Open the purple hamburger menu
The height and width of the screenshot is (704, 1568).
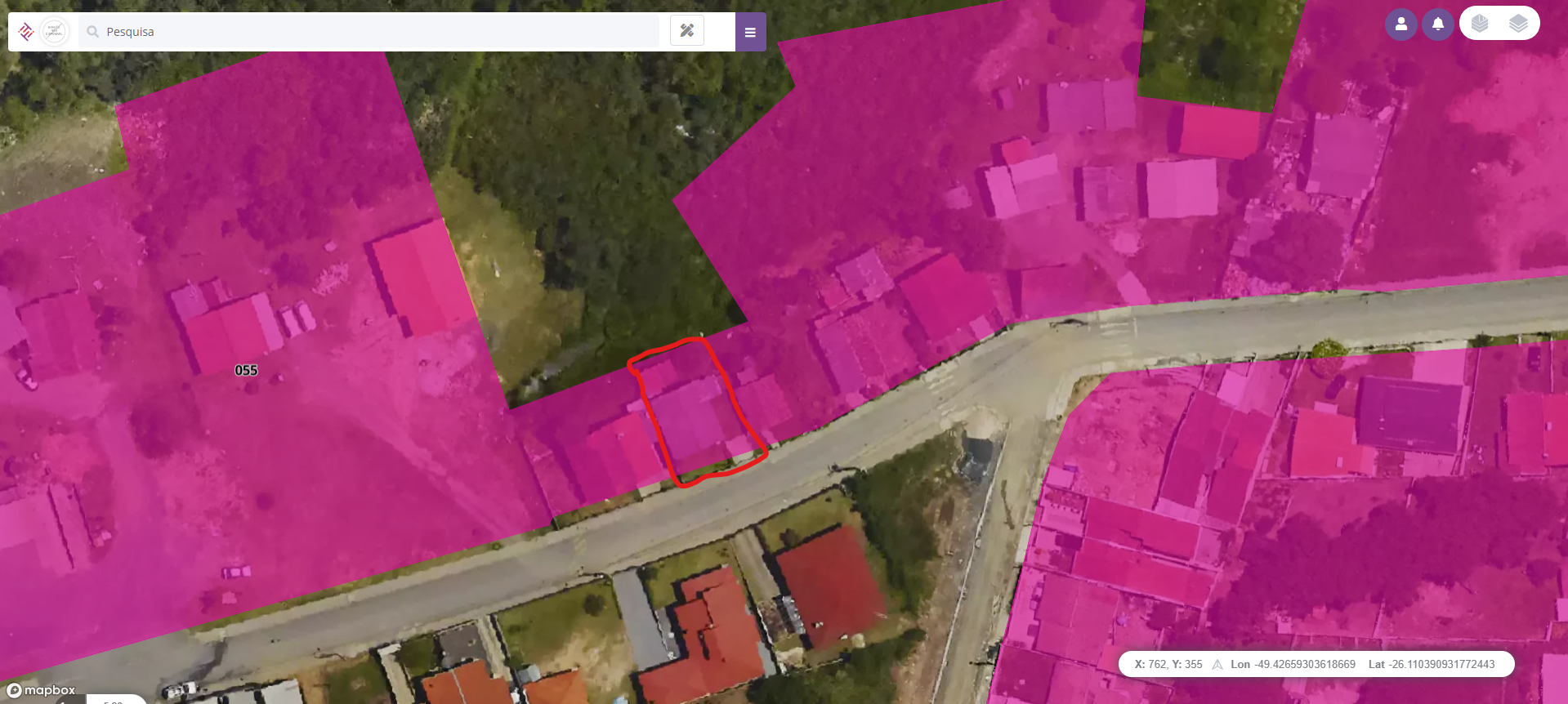pyautogui.click(x=750, y=32)
